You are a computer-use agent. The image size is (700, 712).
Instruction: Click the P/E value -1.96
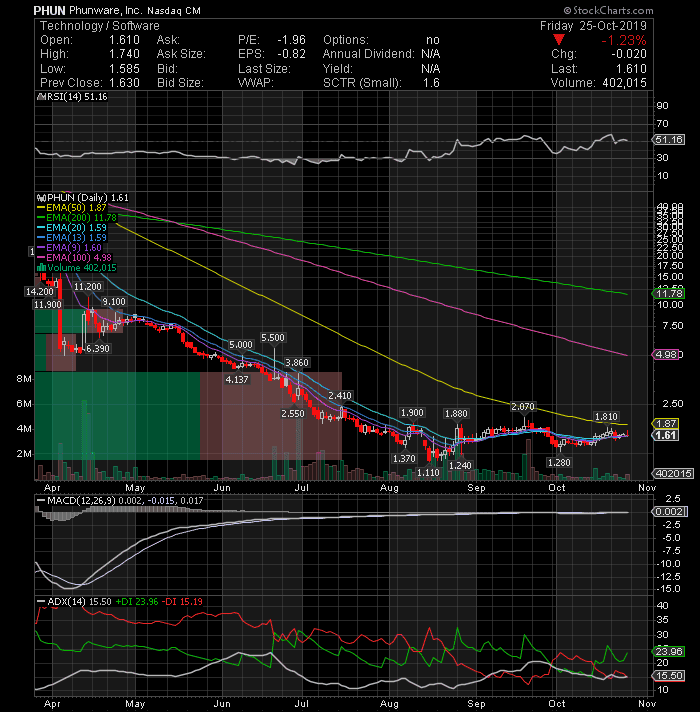point(291,40)
